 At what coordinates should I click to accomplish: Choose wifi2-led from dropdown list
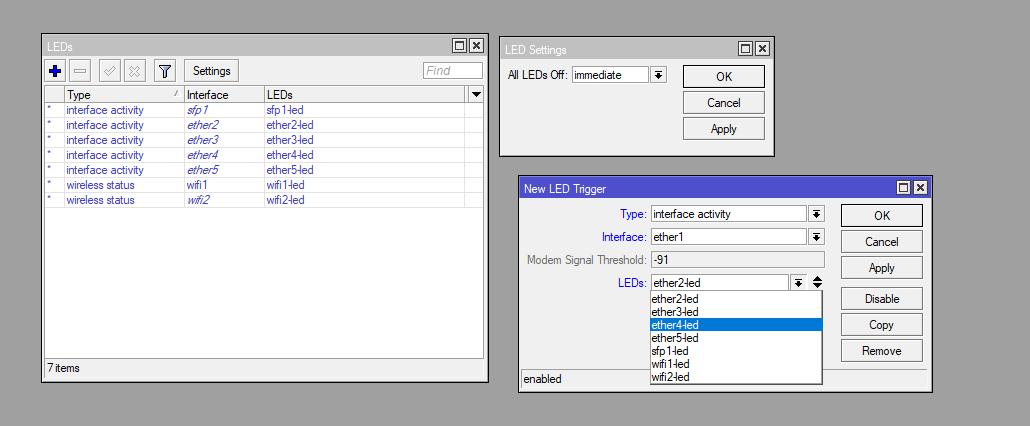click(x=736, y=377)
